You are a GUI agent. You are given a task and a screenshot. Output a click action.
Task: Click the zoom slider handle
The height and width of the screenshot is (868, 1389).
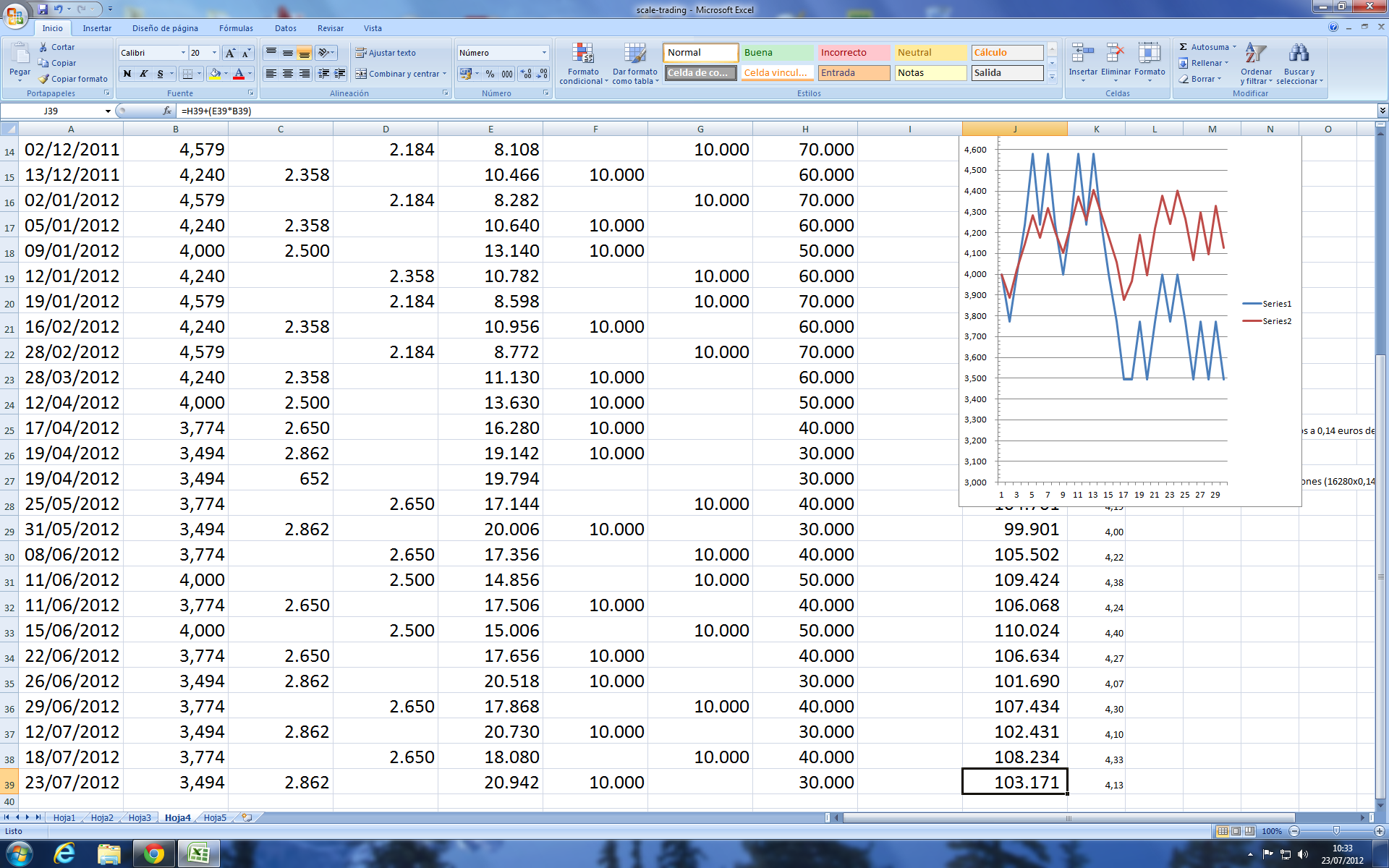tap(1336, 831)
